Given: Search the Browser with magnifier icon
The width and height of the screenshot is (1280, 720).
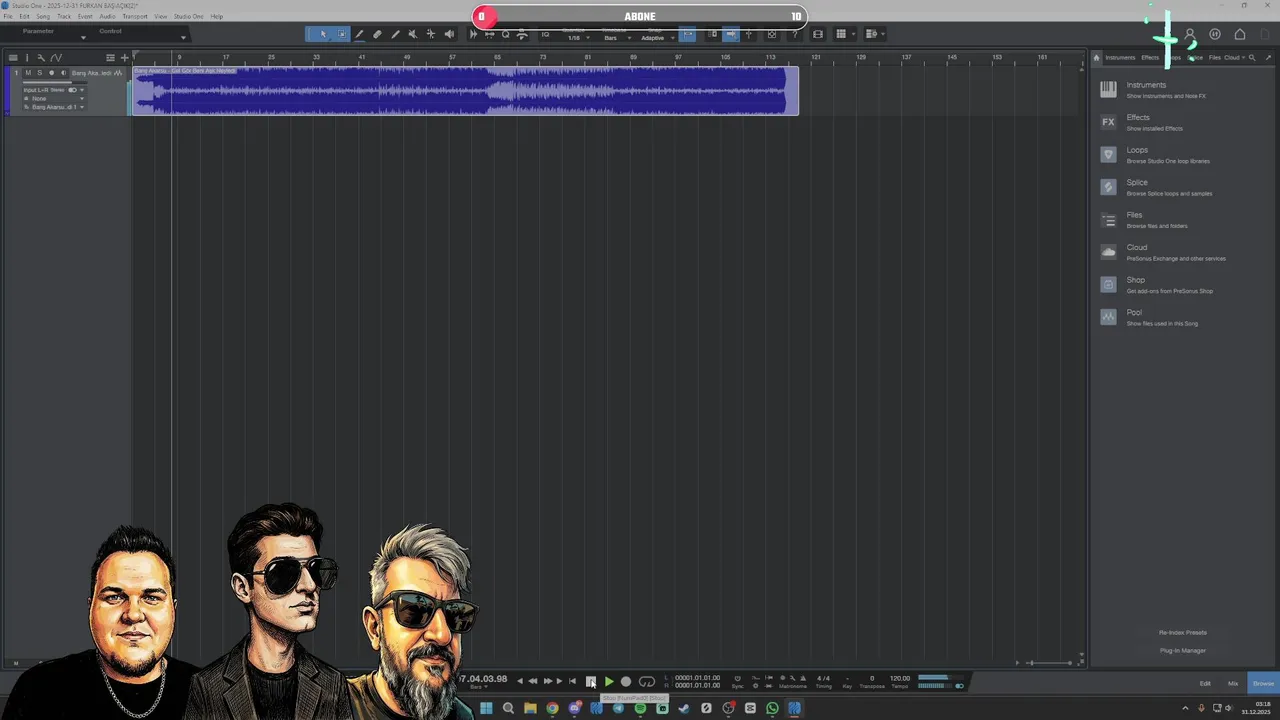Looking at the screenshot, I should (x=1252, y=57).
